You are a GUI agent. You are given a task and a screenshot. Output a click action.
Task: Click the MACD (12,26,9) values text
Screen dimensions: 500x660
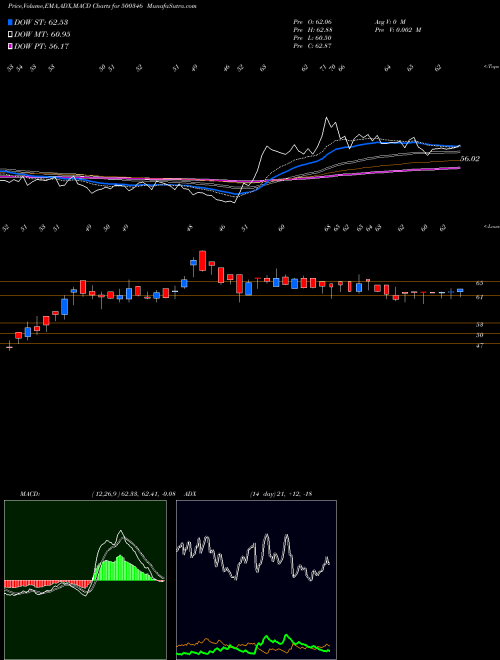pos(133,494)
